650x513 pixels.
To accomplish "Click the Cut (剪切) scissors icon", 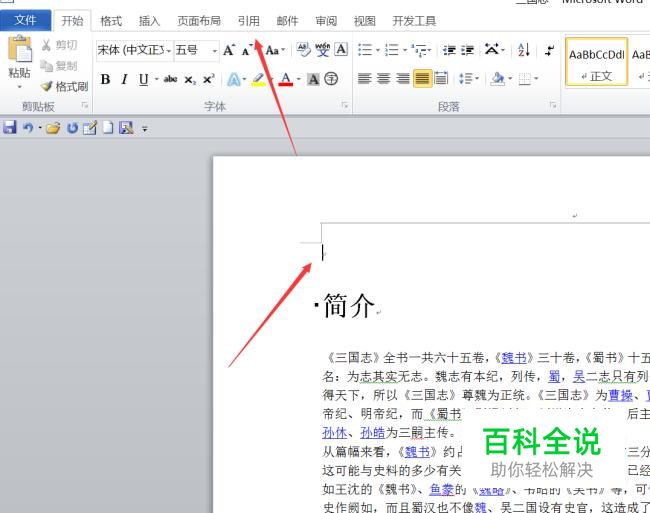I will pyautogui.click(x=46, y=45).
